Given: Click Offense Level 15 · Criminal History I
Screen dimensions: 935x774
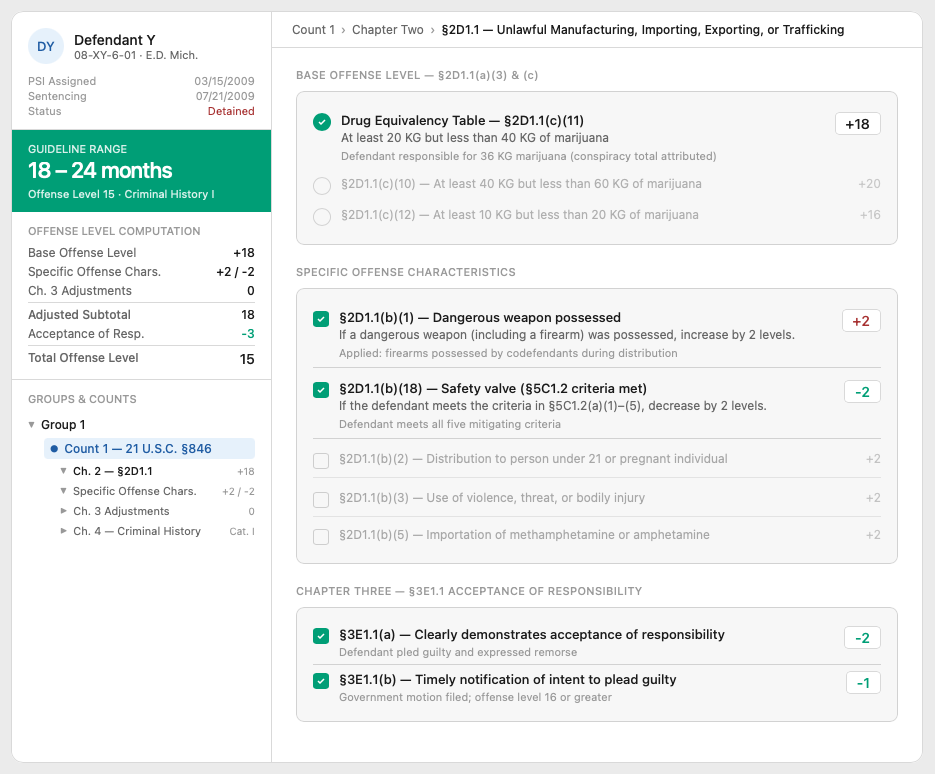Looking at the screenshot, I should 121,194.
